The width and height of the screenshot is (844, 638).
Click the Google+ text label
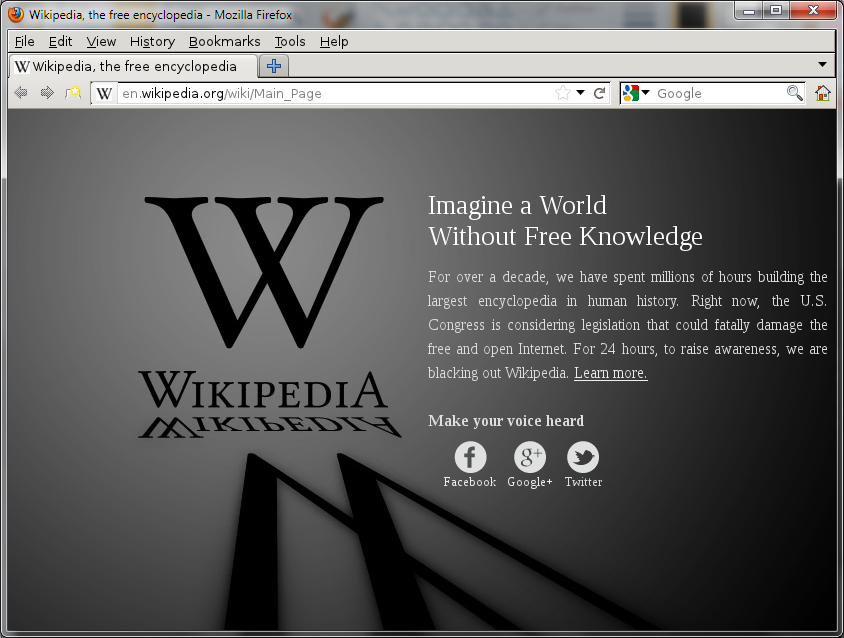(530, 482)
